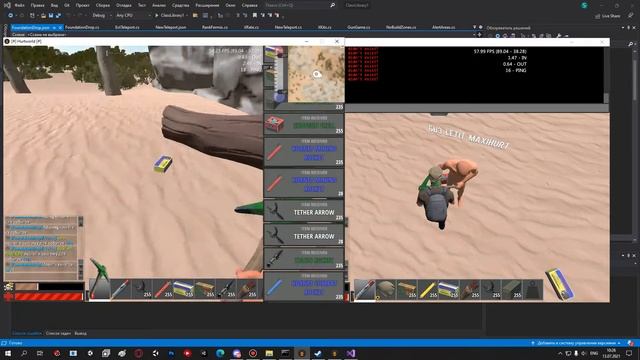Click the Save All toolbar icon
This screenshot has width=640, height=360.
pyautogui.click(x=58, y=16)
